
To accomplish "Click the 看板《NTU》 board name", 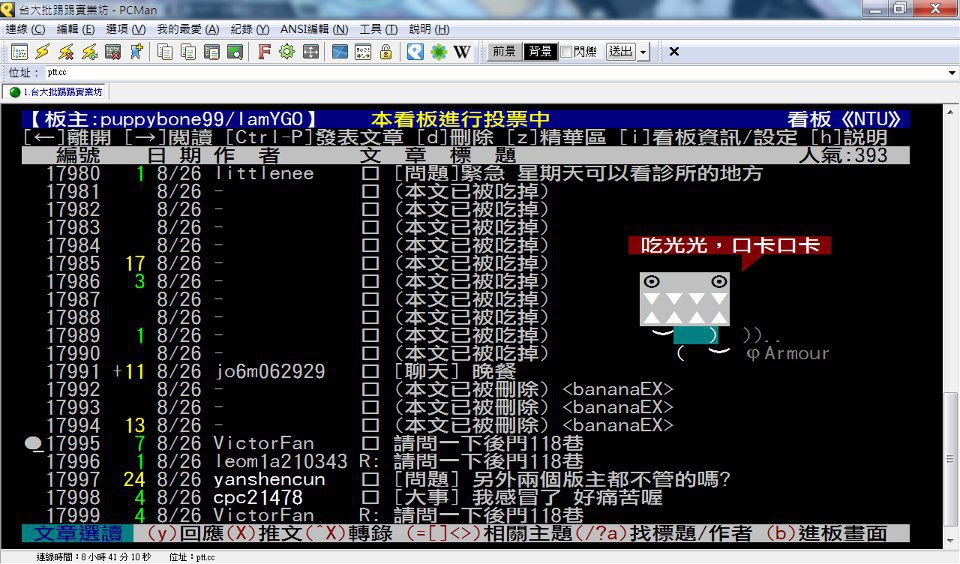I will (x=844, y=119).
